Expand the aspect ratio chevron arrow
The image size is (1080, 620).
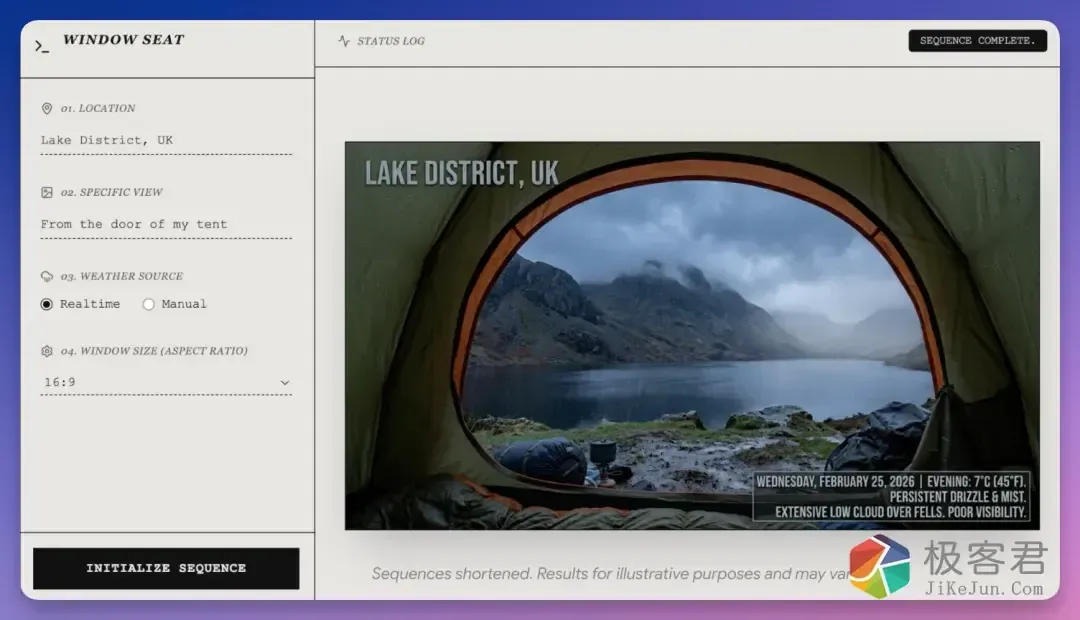point(284,383)
